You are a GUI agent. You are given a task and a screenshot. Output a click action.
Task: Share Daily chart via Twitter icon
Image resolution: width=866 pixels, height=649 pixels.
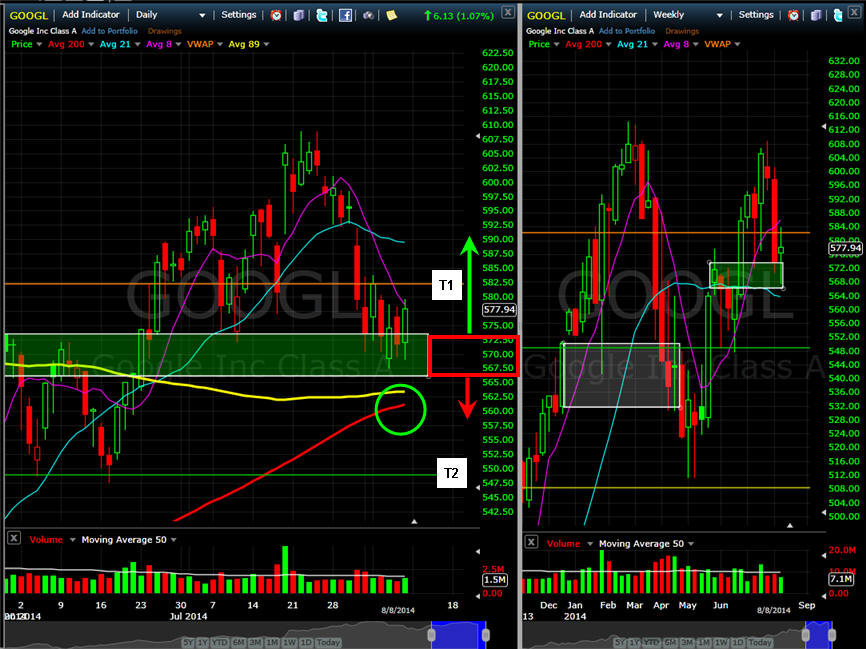pos(322,15)
